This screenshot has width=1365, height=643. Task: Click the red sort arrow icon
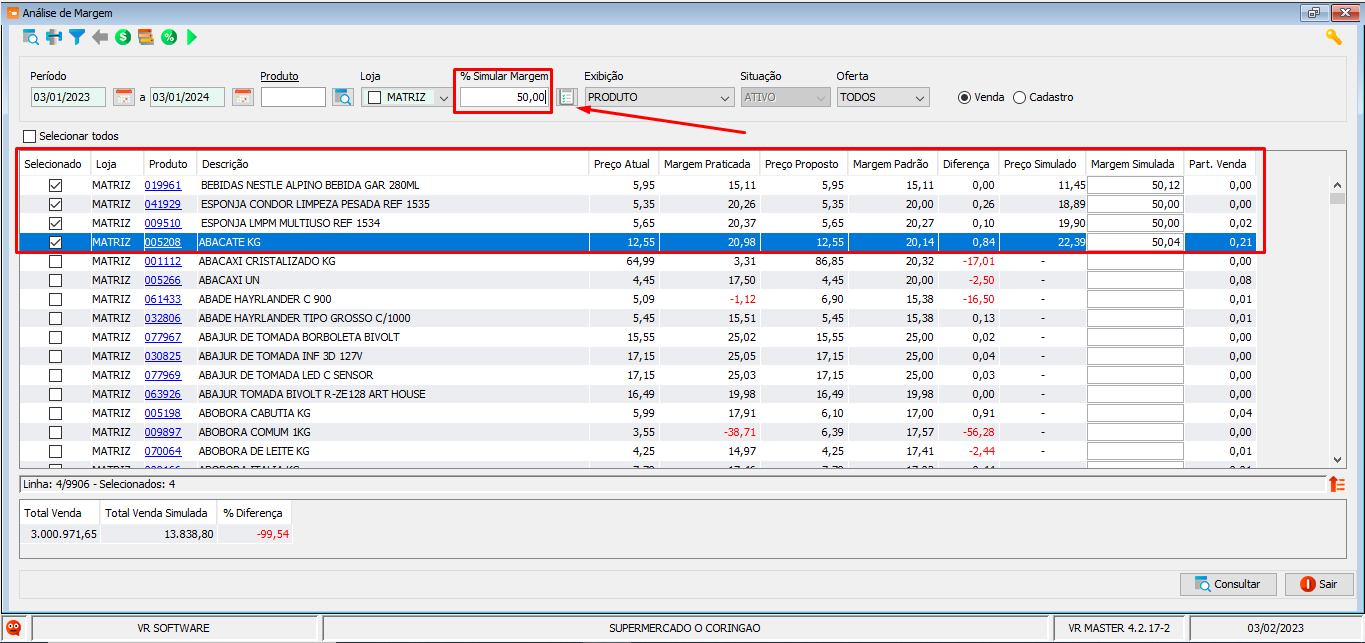(x=1337, y=484)
